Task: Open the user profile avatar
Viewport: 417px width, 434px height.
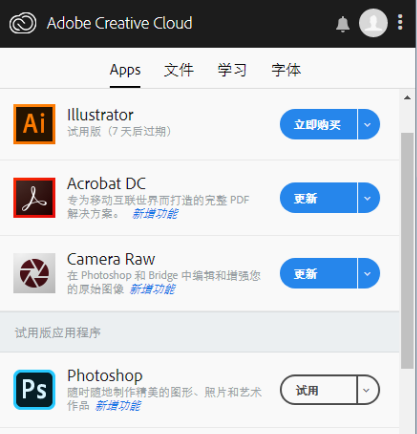Action: 373,23
